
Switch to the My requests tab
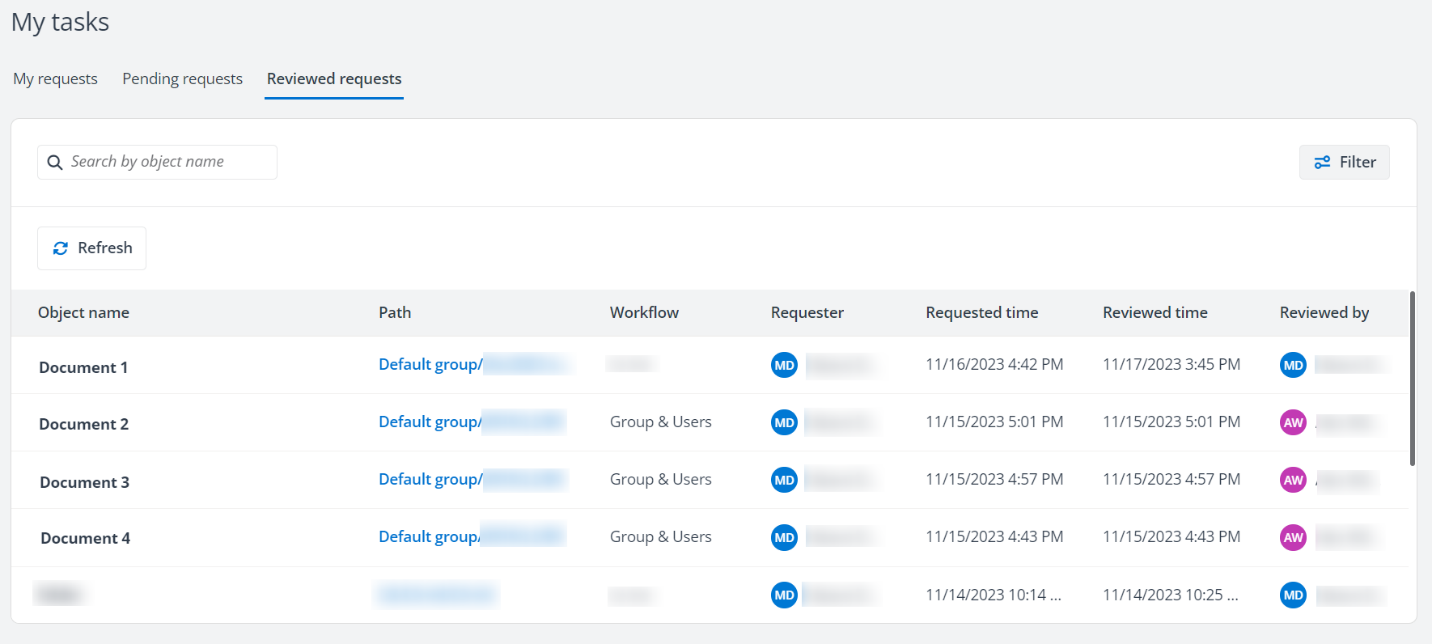pyautogui.click(x=55, y=78)
